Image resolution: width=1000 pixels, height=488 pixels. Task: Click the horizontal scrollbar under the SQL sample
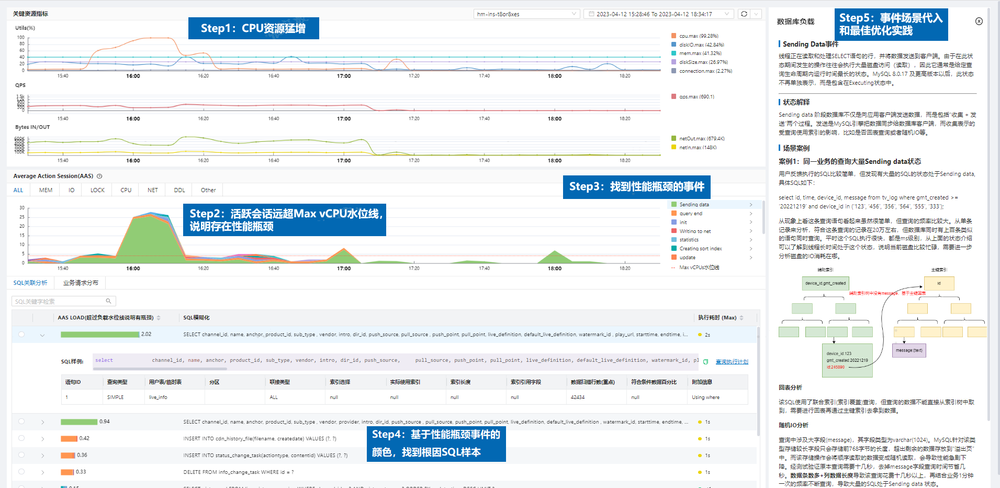pos(159,368)
